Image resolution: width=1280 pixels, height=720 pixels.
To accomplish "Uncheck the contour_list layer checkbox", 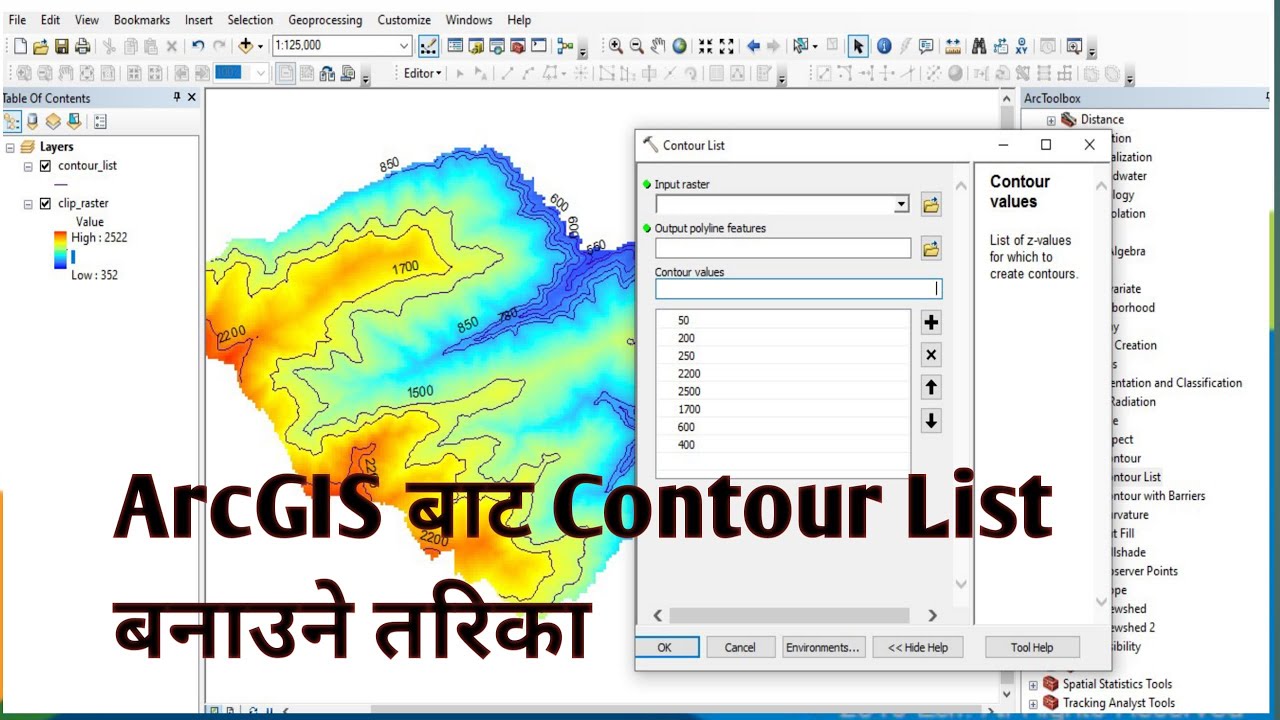I will (x=45, y=166).
